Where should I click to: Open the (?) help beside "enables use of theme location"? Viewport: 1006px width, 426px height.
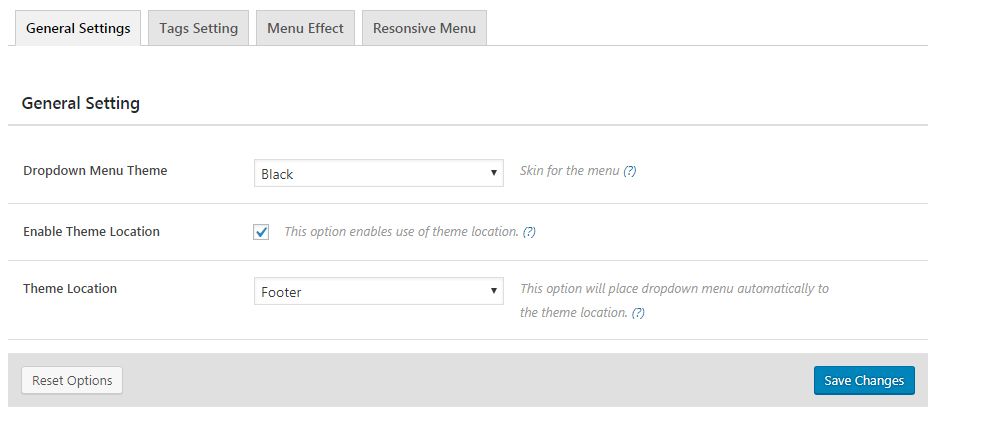tap(529, 232)
